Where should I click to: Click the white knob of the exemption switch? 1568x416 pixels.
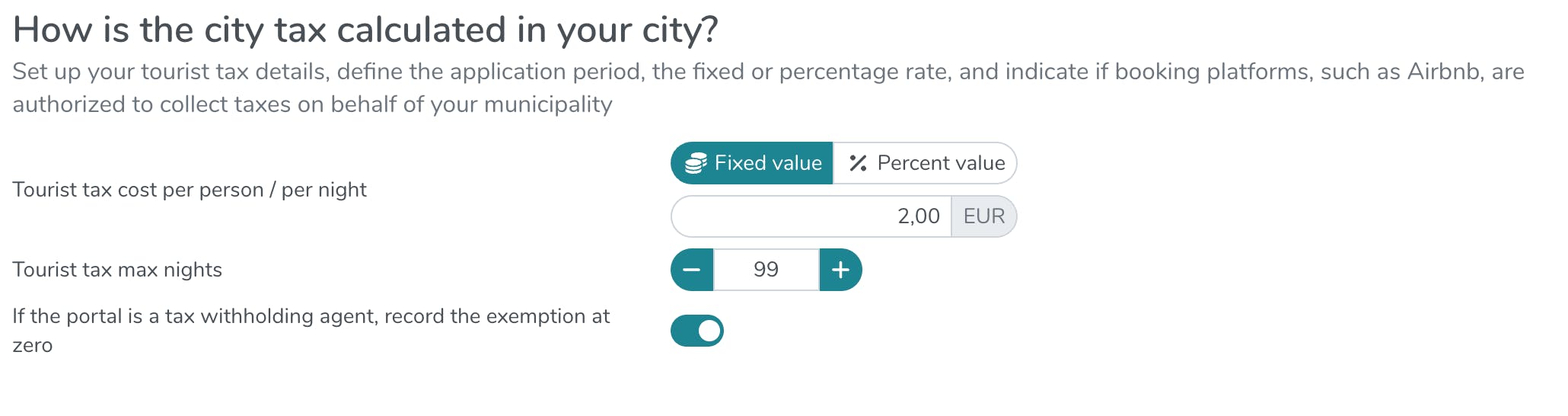[x=709, y=331]
